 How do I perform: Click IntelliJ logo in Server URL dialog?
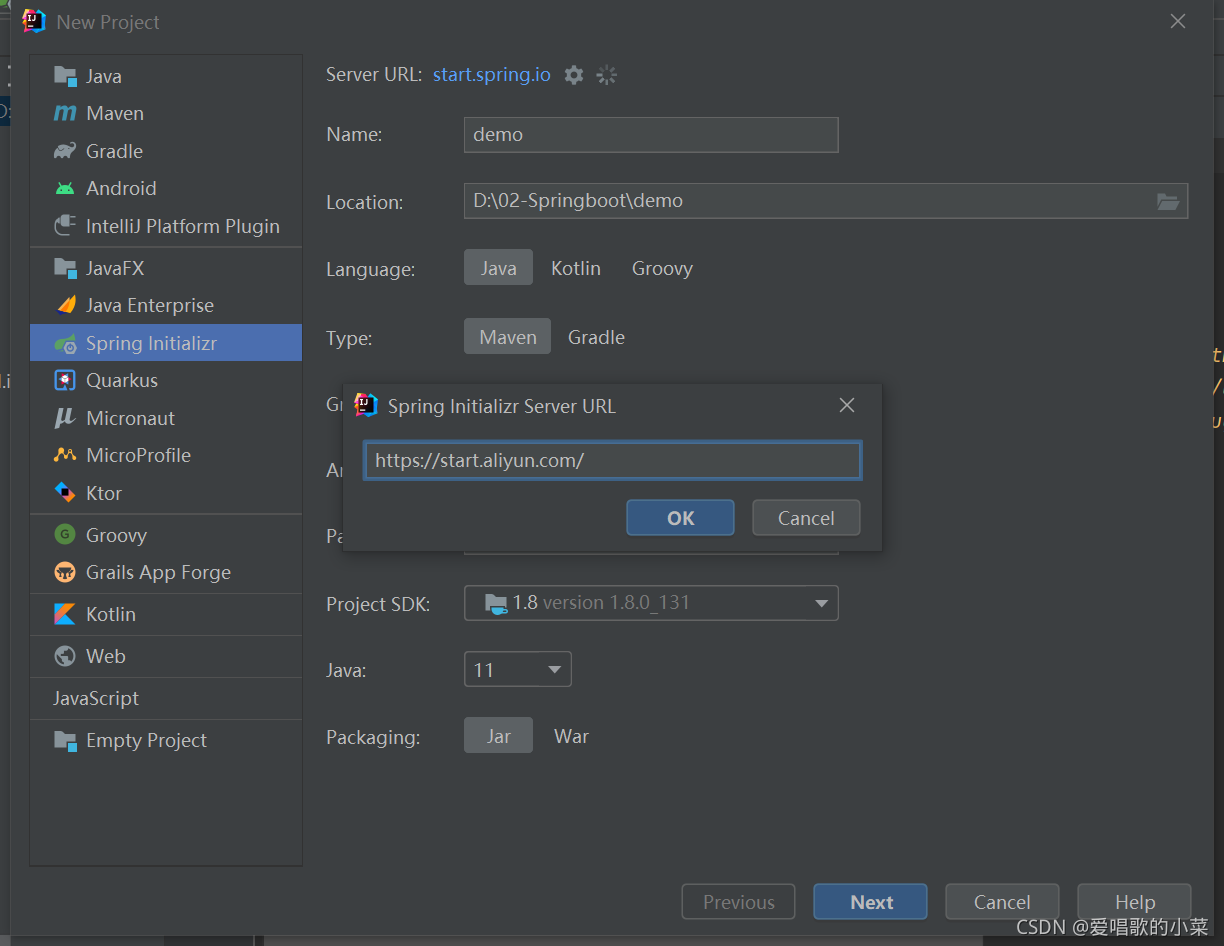[366, 405]
